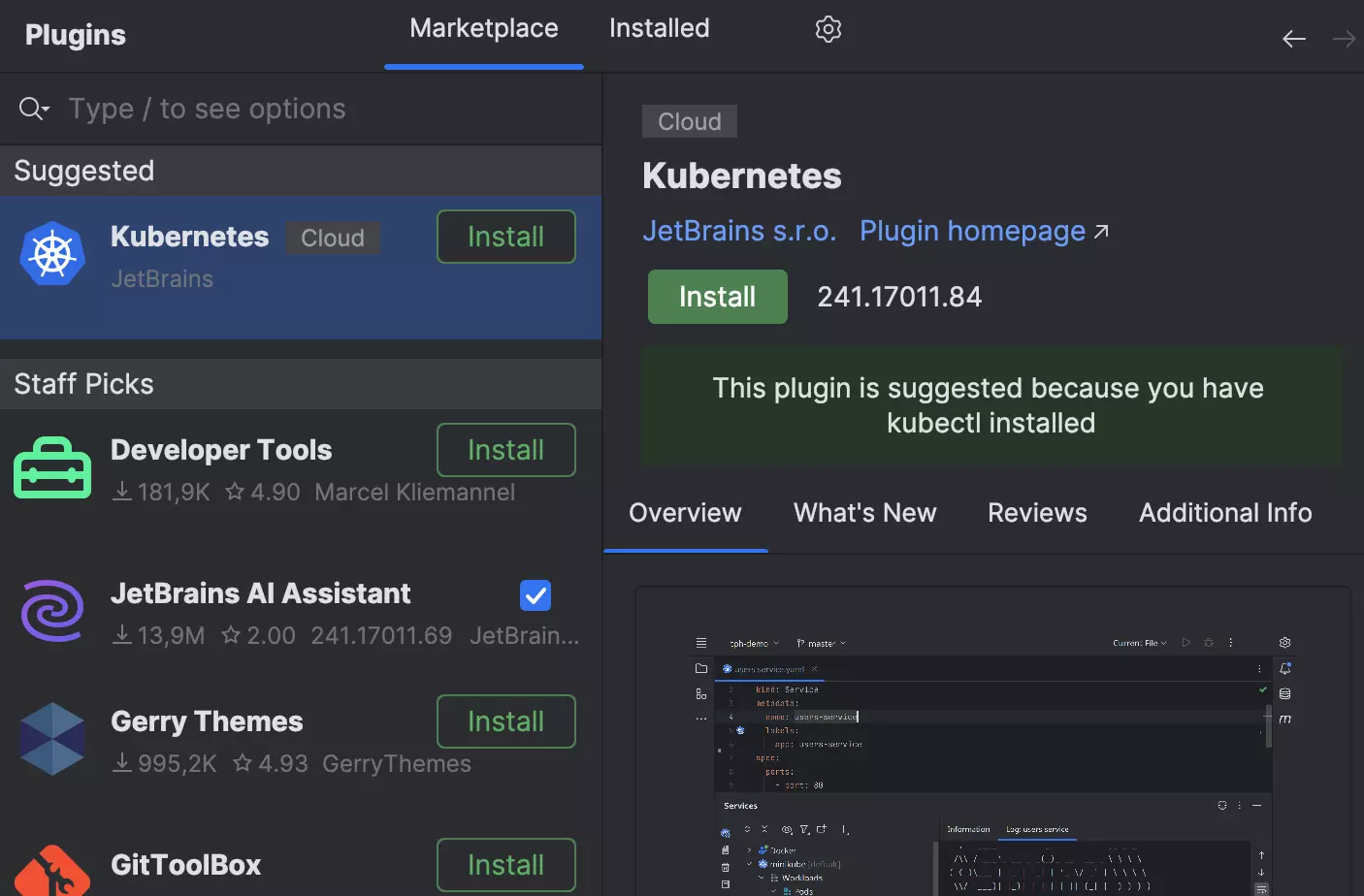Click the search magnifier icon

[29, 108]
